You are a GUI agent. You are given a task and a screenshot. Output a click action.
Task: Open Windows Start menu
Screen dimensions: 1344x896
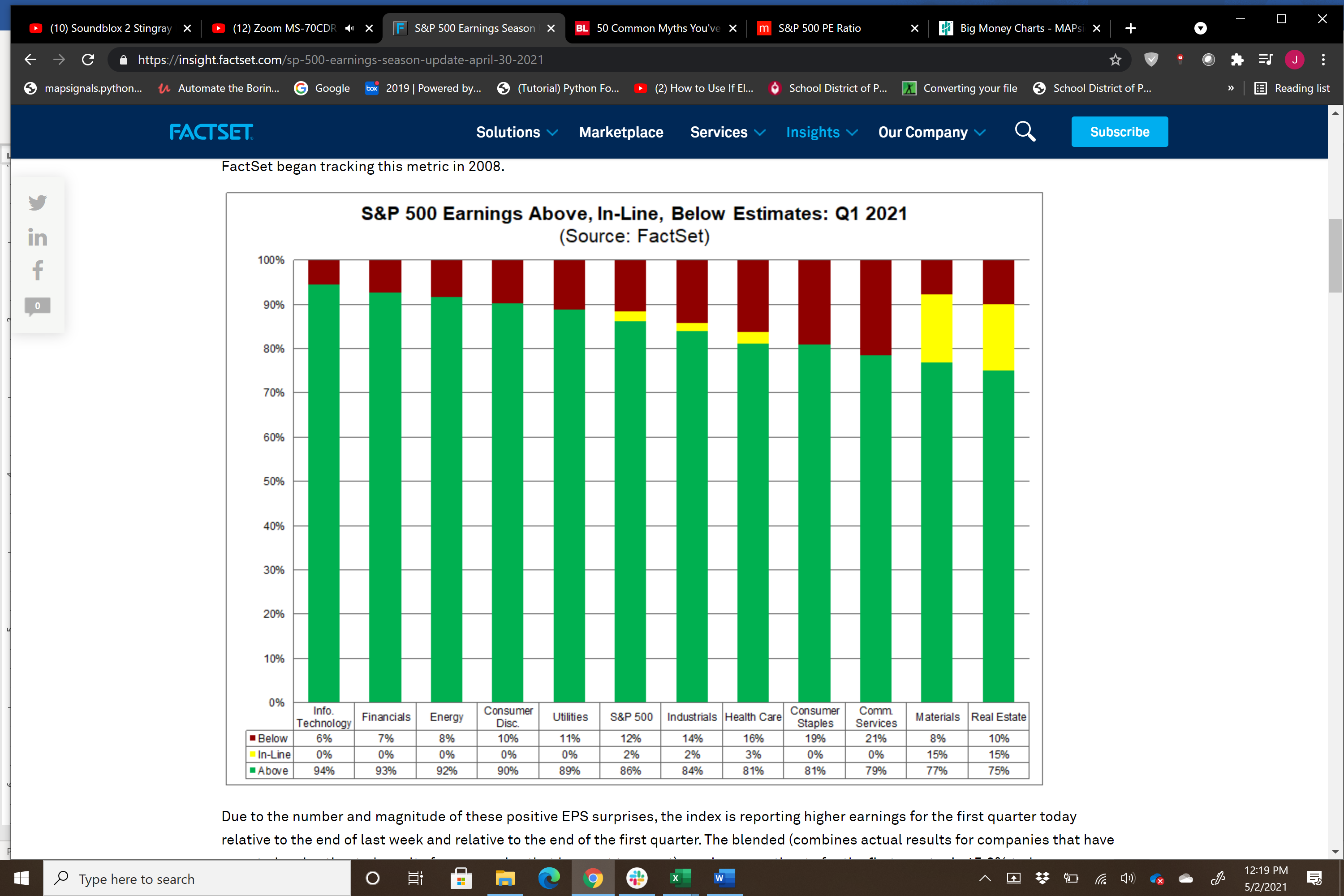21,878
